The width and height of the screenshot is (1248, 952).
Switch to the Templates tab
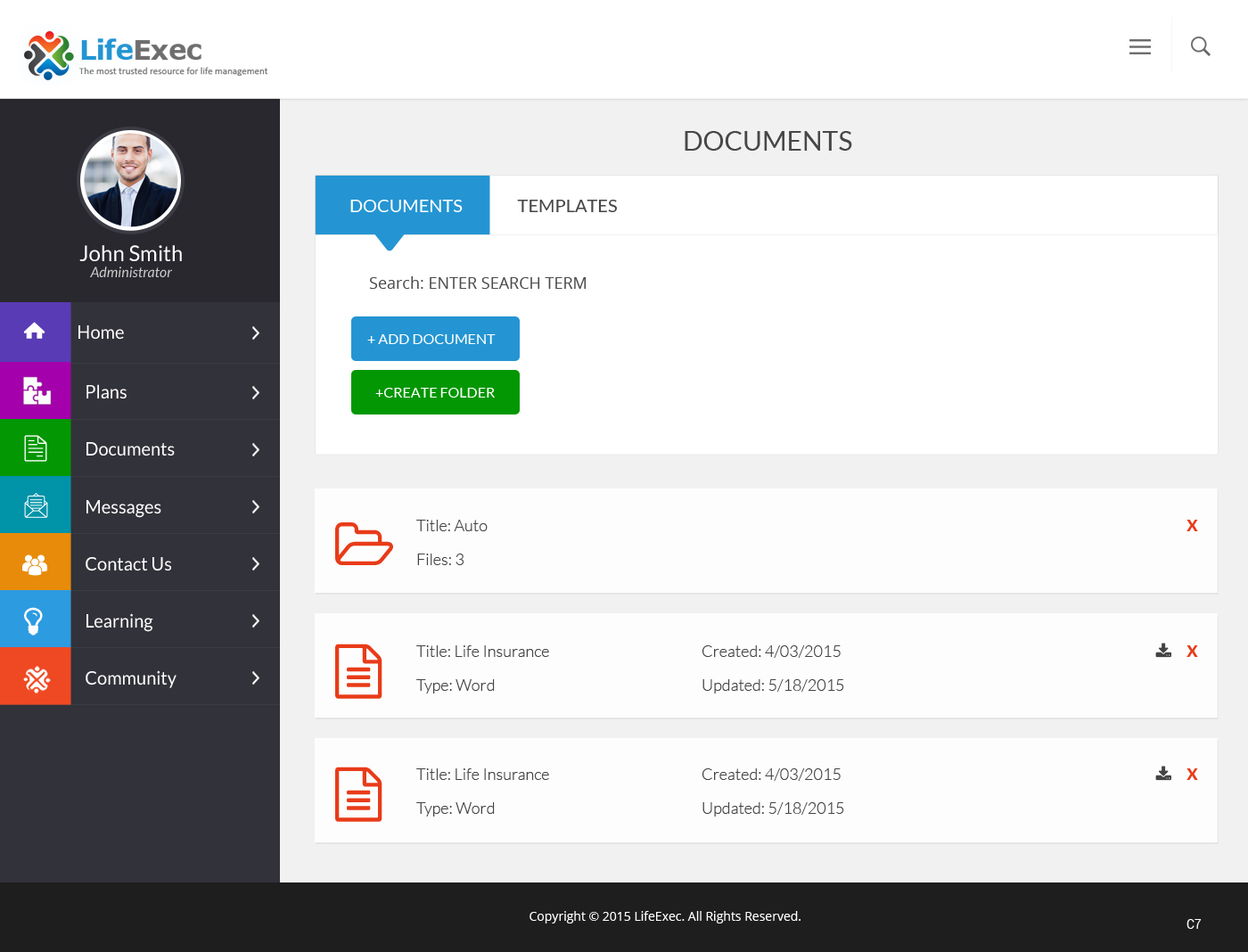567,205
